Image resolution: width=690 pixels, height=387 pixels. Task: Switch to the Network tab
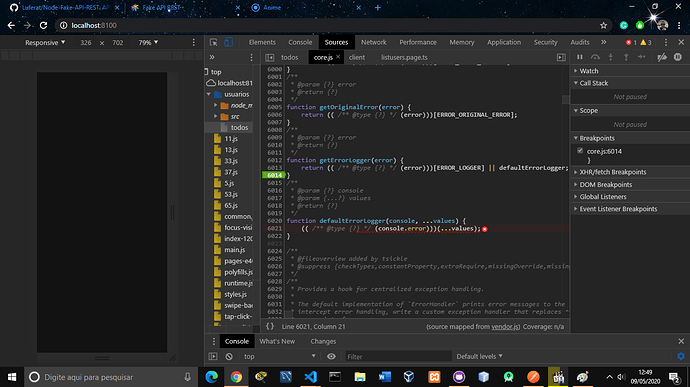click(x=374, y=42)
